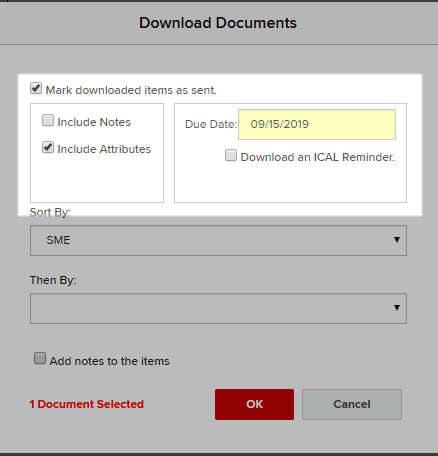Click the Add notes to the items label
This screenshot has width=438, height=456.
110,361
